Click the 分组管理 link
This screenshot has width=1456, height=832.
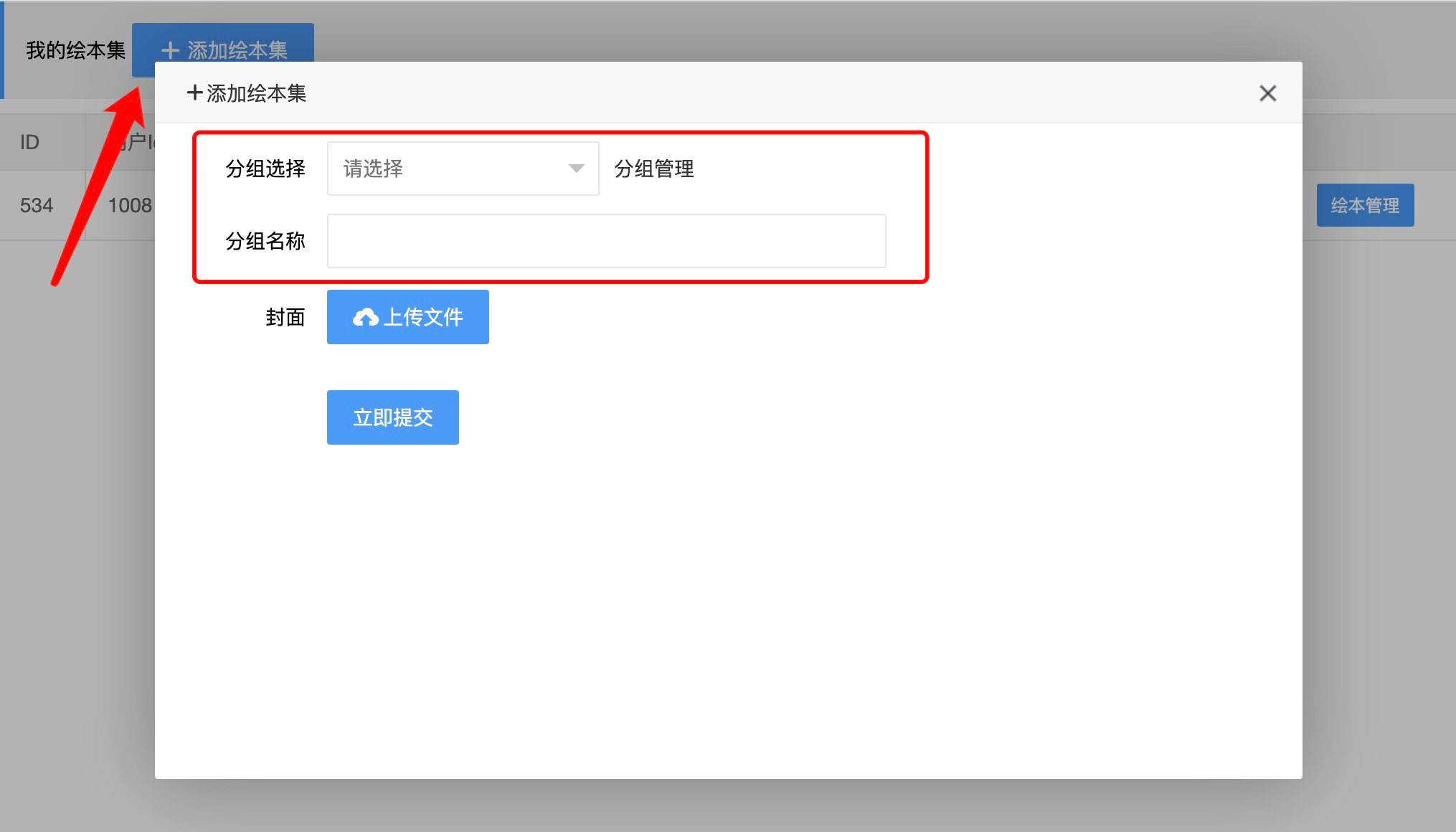click(x=653, y=169)
